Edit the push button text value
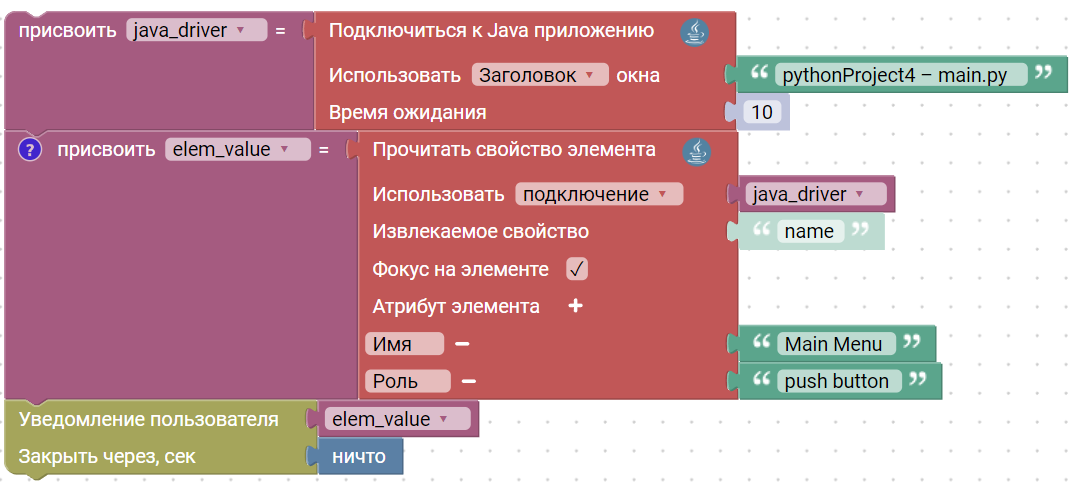This screenshot has width=1075, height=499. point(840,381)
